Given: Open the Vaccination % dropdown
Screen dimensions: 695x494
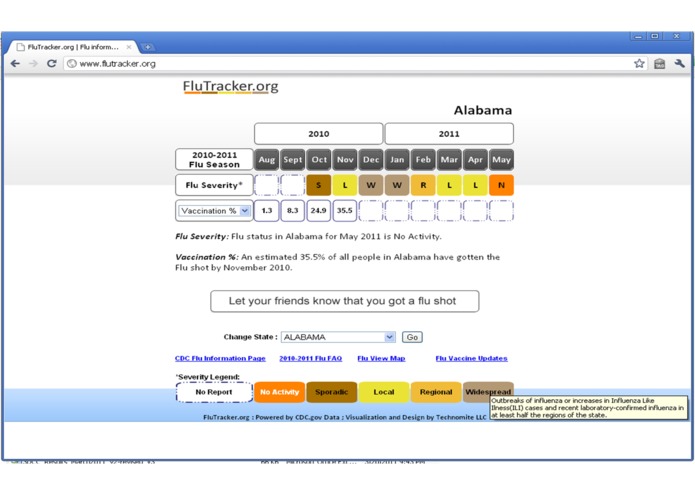Looking at the screenshot, I should click(214, 211).
